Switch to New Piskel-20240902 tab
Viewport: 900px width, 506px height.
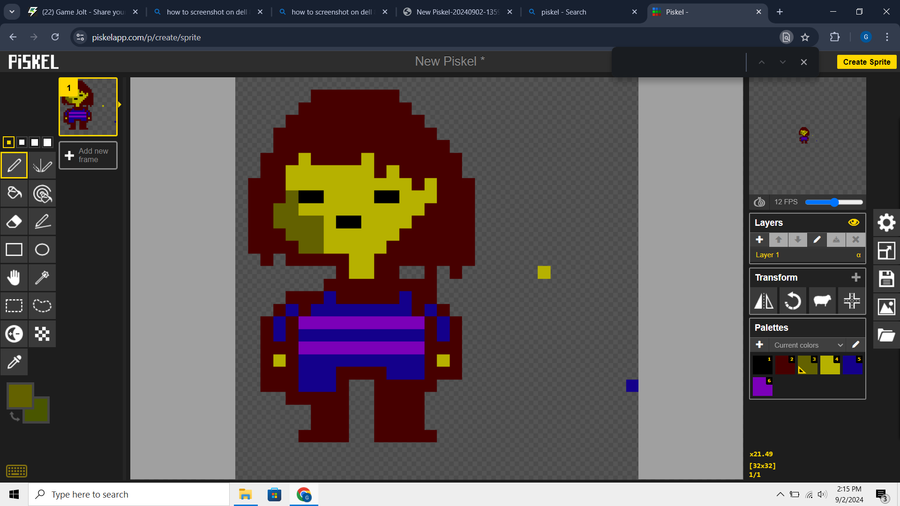(458, 12)
